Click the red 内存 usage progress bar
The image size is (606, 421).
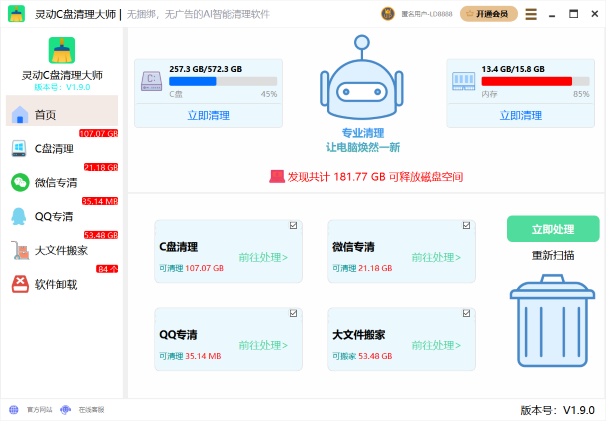[x=535, y=81]
